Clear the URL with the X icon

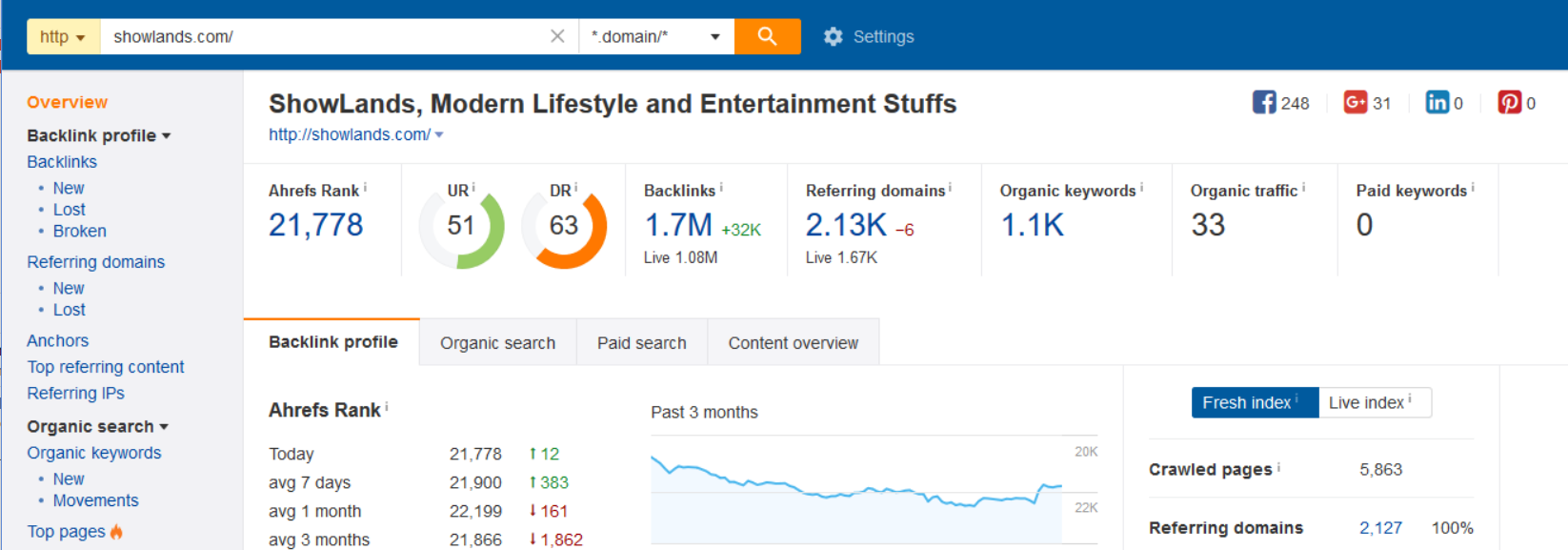click(557, 36)
